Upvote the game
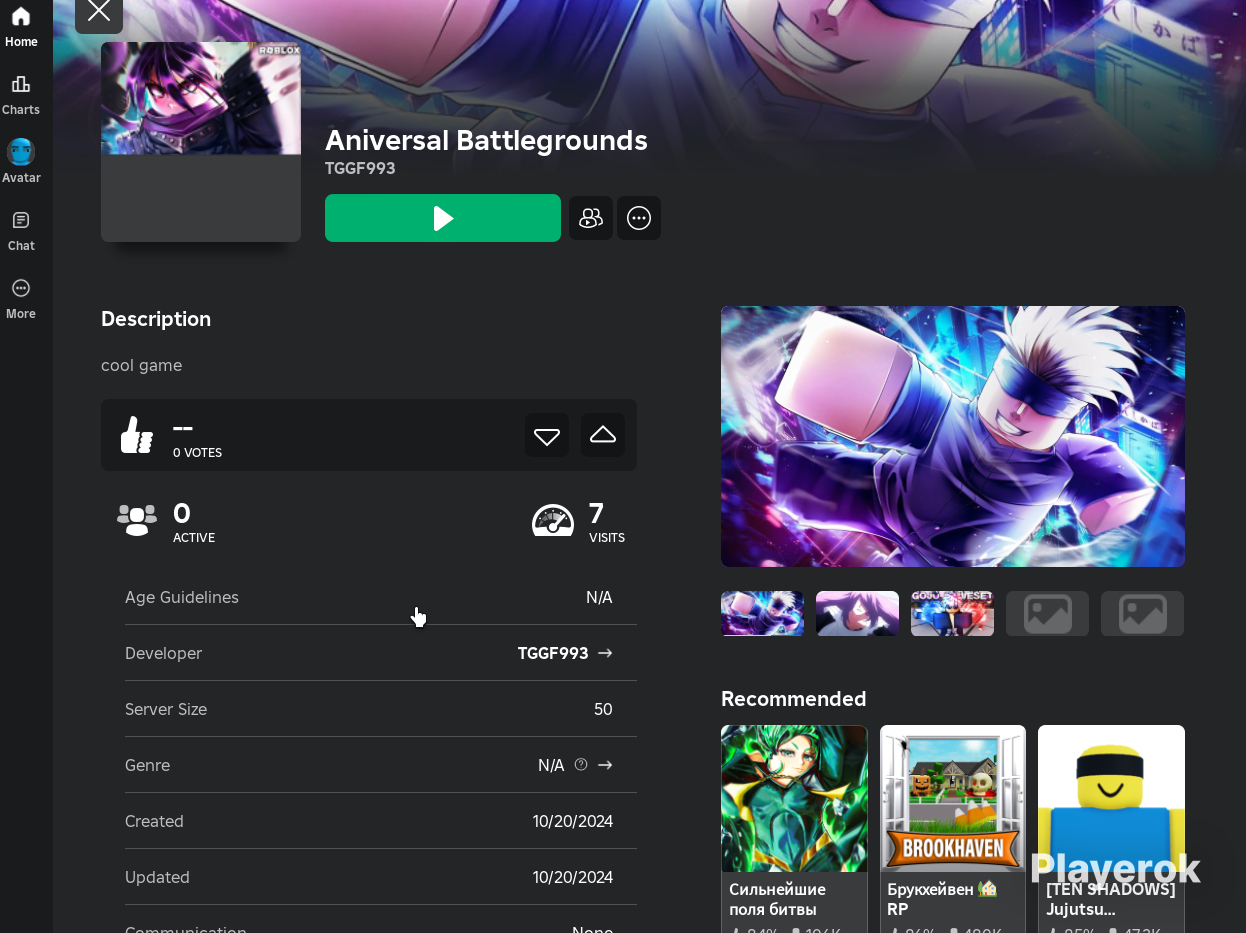The image size is (1246, 933). click(603, 435)
